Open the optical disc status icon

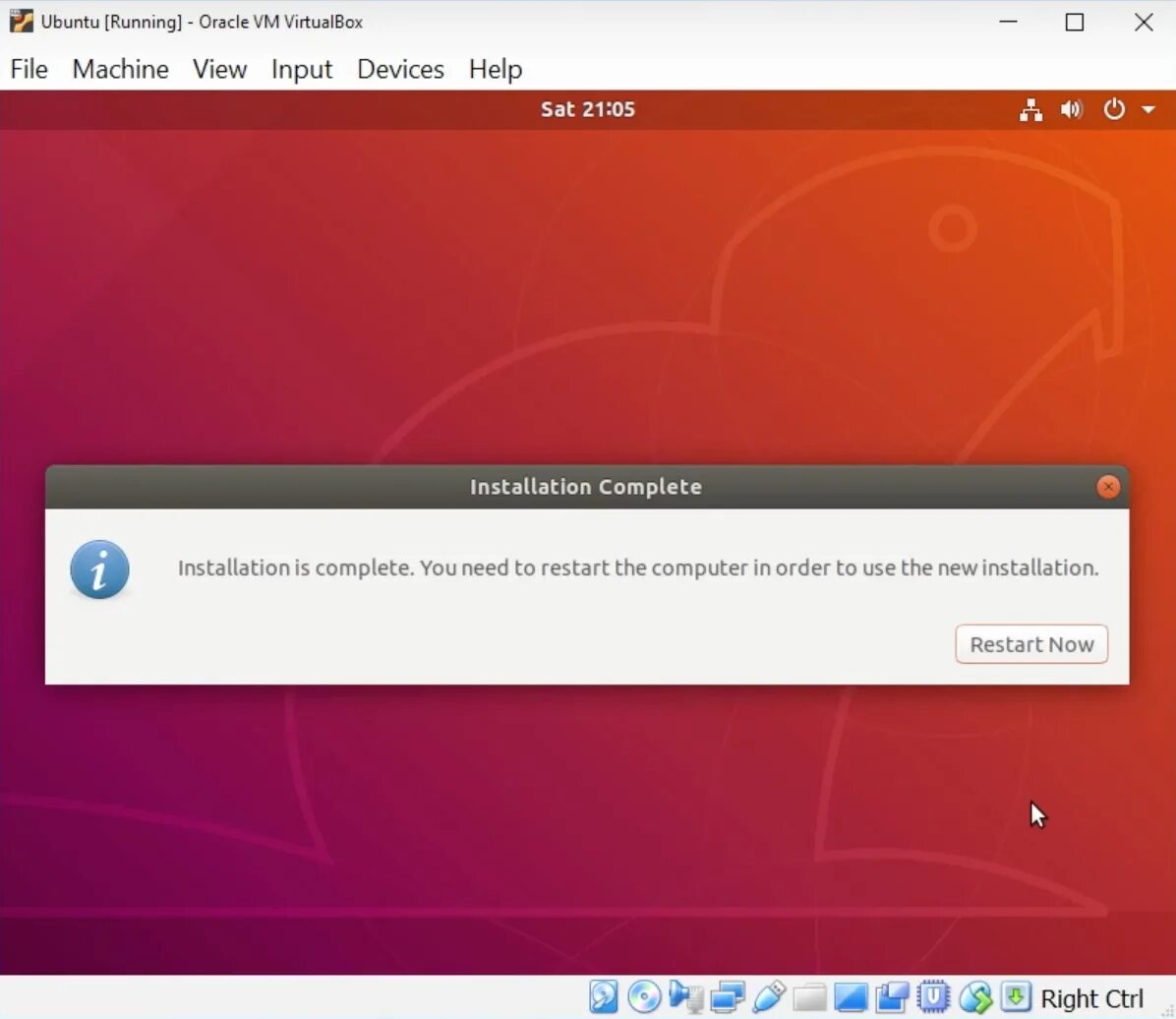coord(644,997)
